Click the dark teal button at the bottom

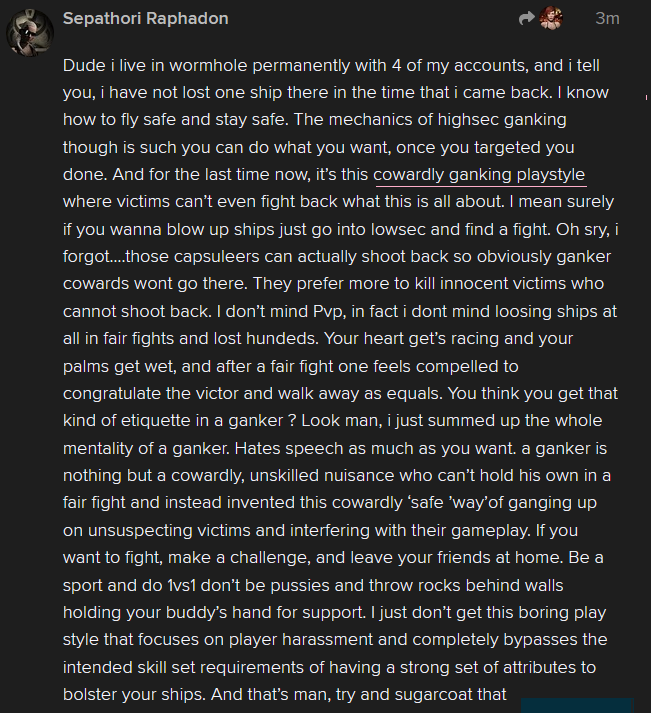(577, 704)
